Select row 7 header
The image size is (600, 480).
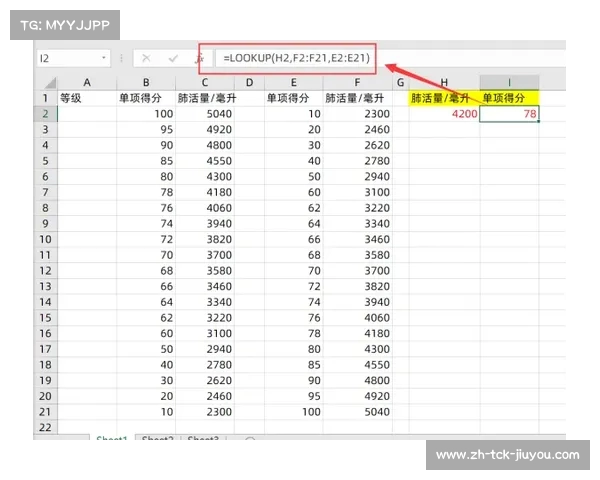tap(45, 192)
